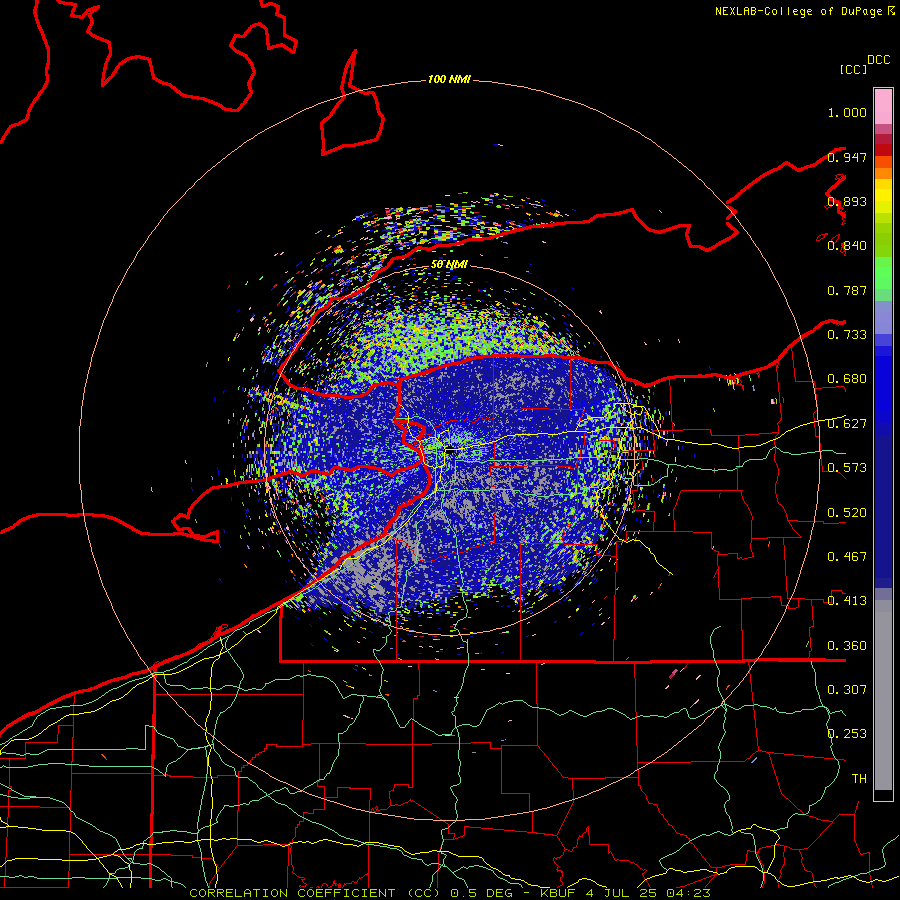
Task: Click the 0.573 color scale value
Action: [847, 468]
